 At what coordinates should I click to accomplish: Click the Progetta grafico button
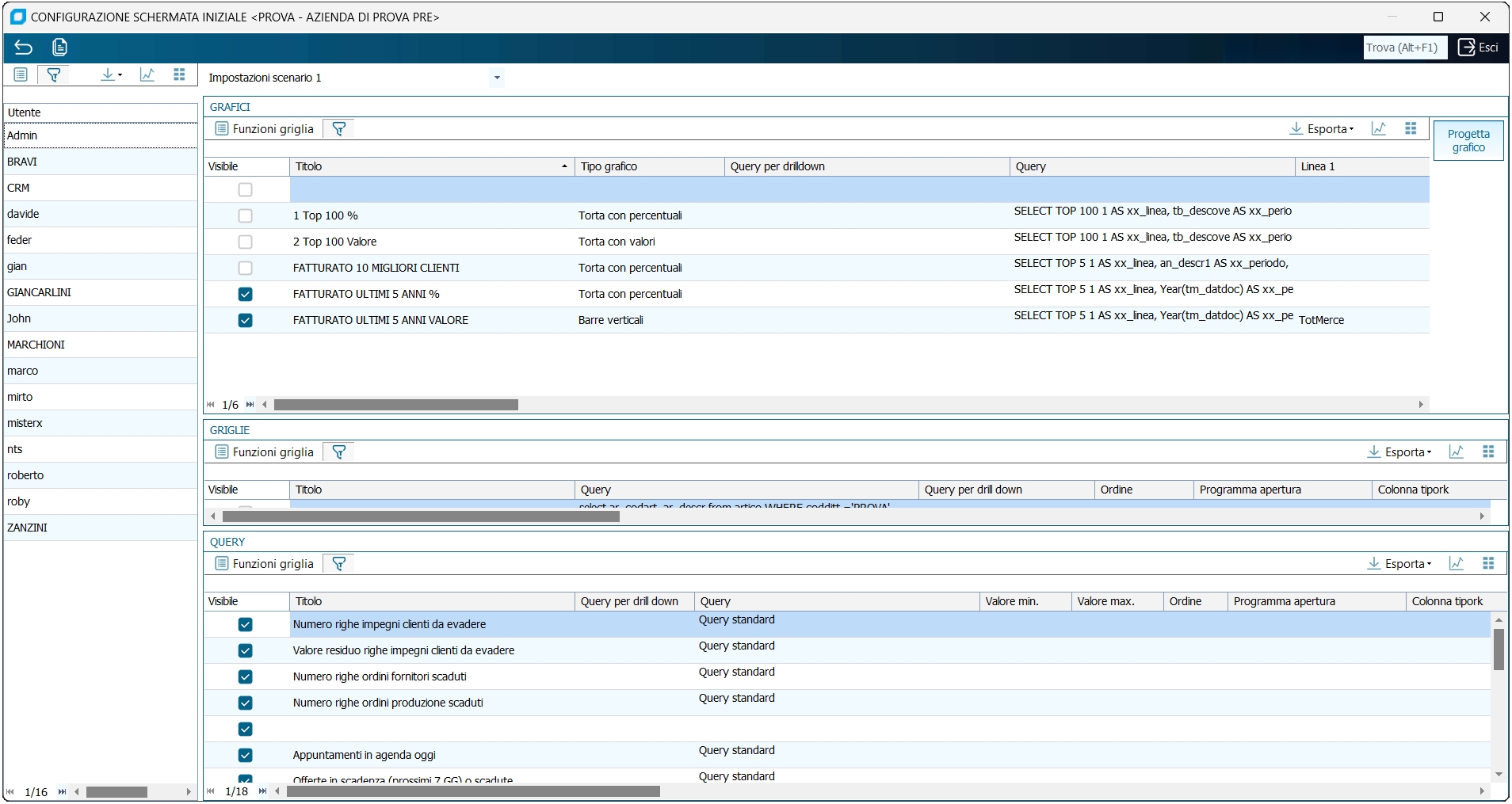1468,141
